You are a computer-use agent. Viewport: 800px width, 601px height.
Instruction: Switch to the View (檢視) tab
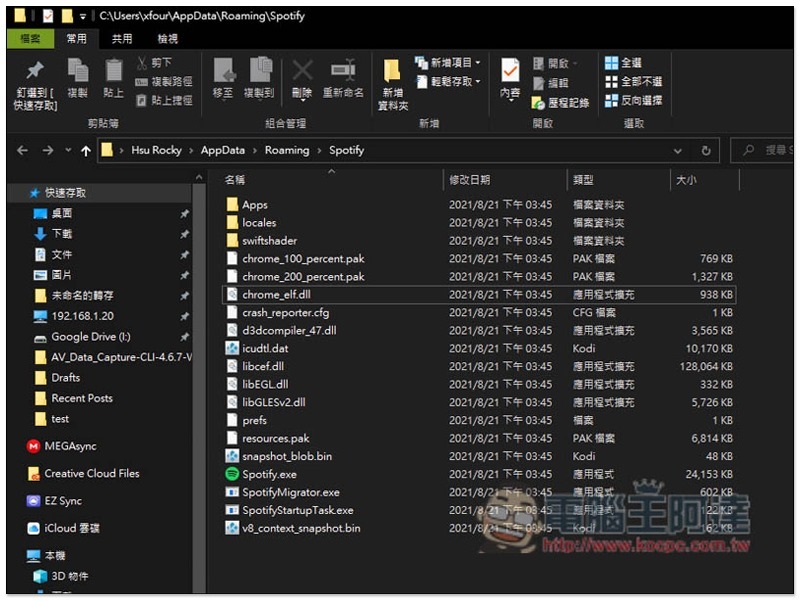pyautogui.click(x=167, y=38)
